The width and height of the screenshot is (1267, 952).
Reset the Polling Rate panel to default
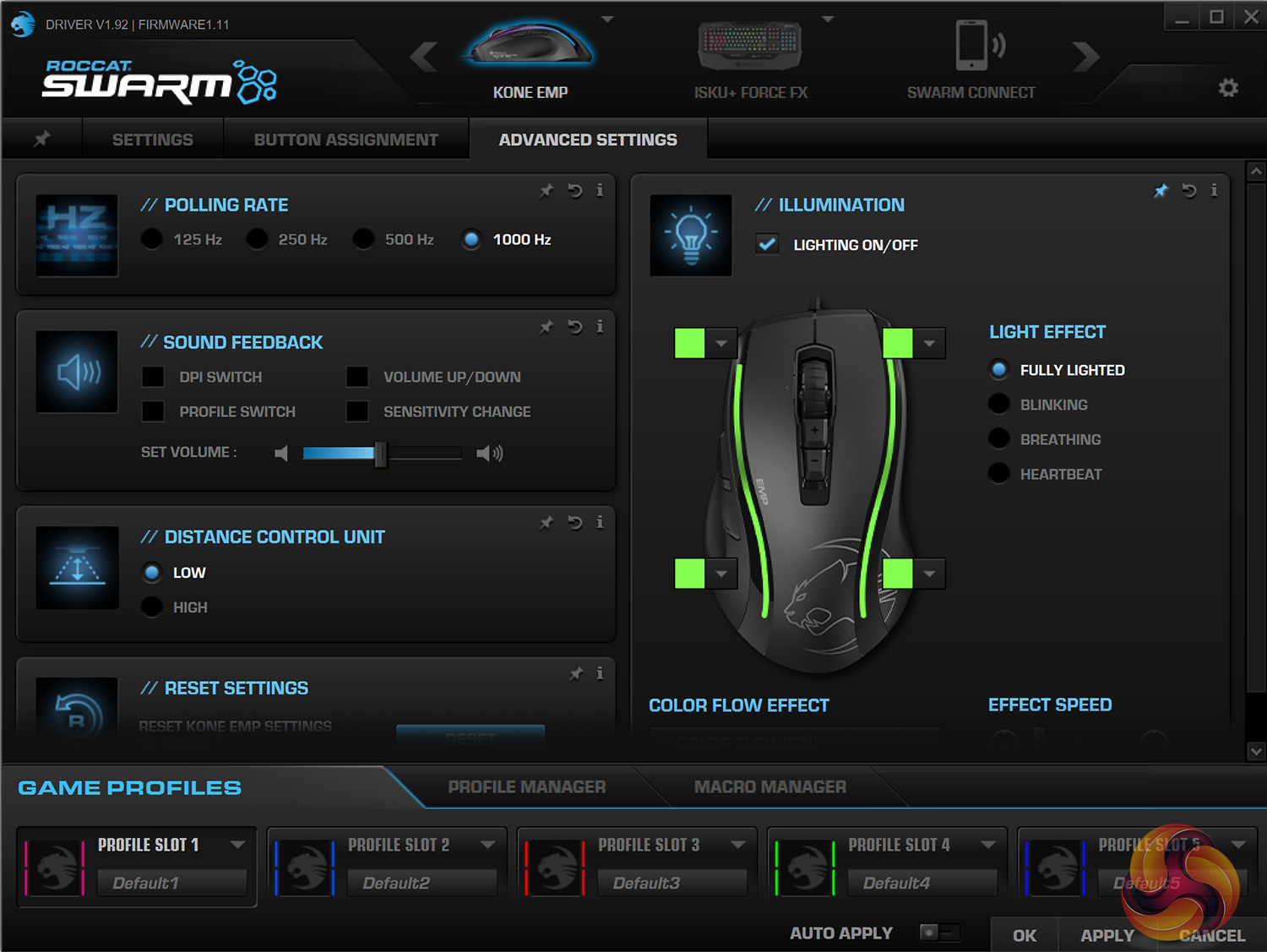point(575,191)
